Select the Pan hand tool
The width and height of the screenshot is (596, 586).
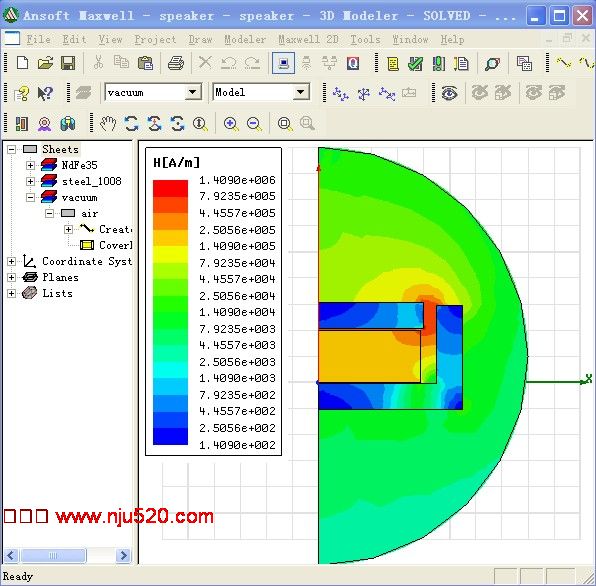pyautogui.click(x=108, y=124)
